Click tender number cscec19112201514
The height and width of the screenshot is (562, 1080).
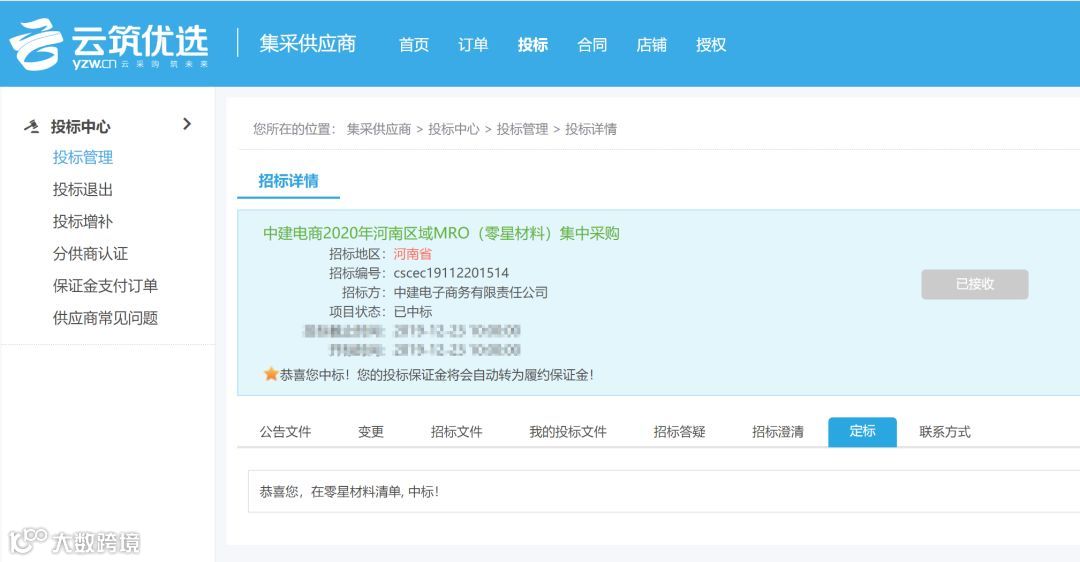pos(451,273)
